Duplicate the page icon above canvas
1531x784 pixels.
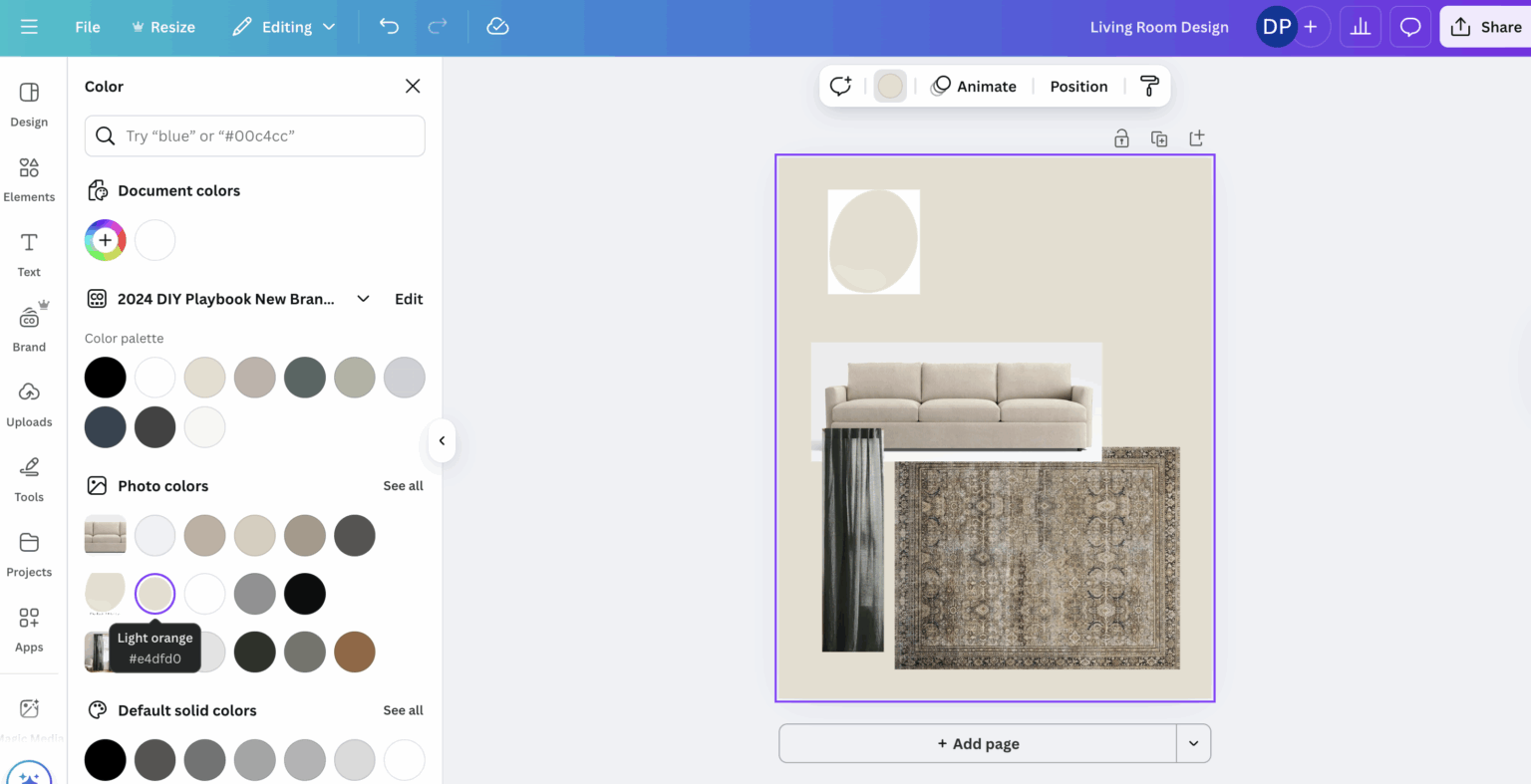pyautogui.click(x=1159, y=138)
